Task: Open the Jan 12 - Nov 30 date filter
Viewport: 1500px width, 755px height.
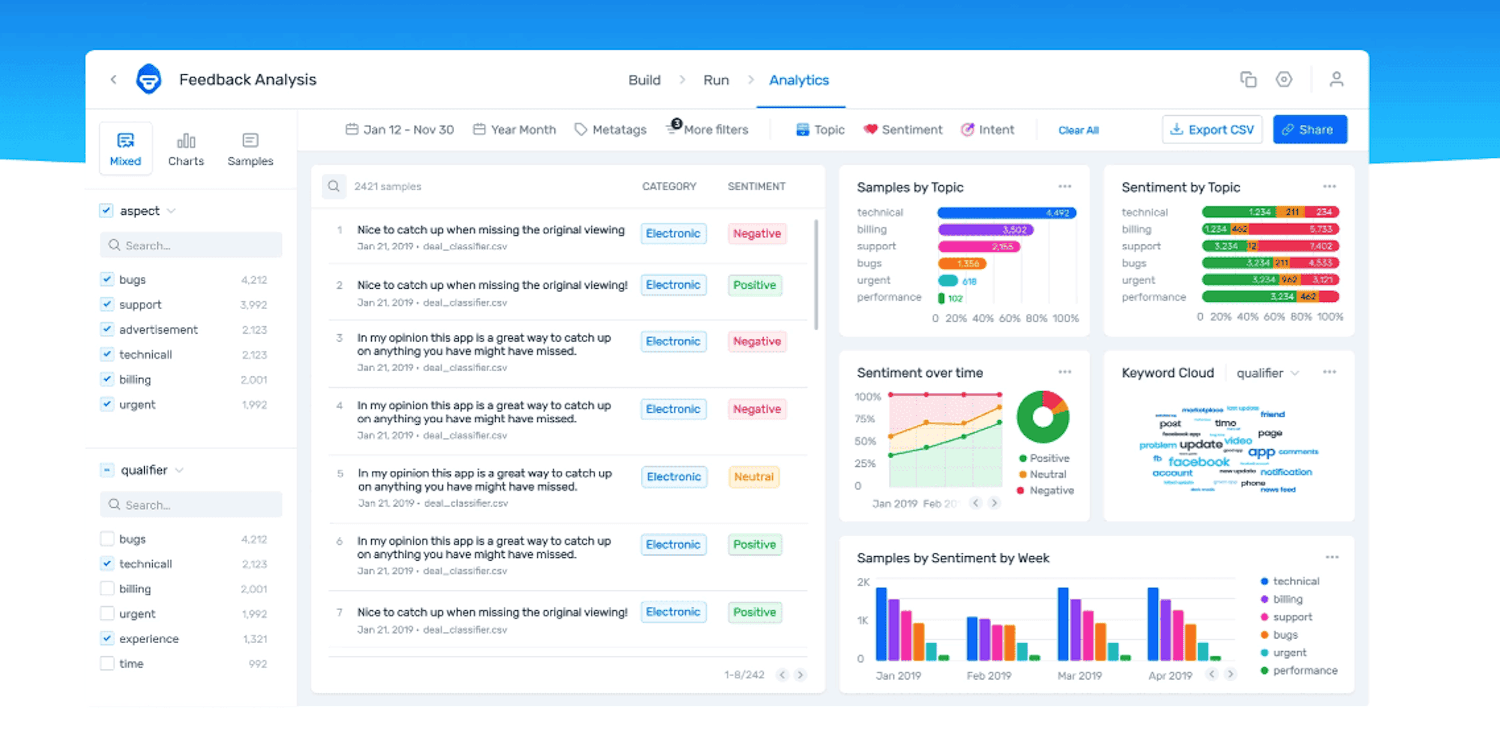Action: click(399, 130)
